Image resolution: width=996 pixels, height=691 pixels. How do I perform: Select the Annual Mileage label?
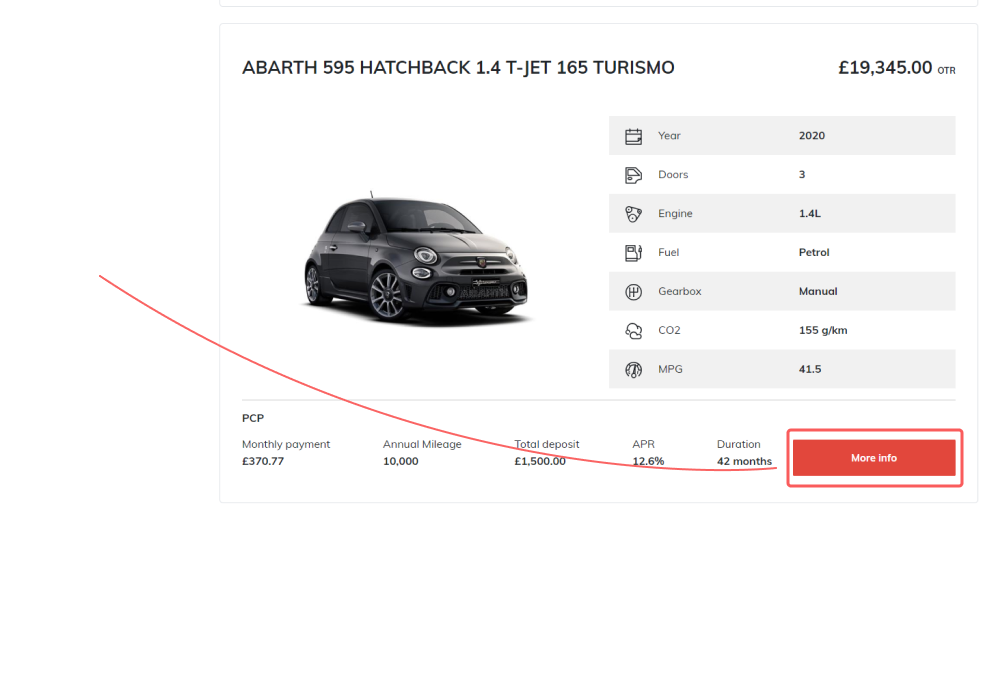click(x=422, y=445)
